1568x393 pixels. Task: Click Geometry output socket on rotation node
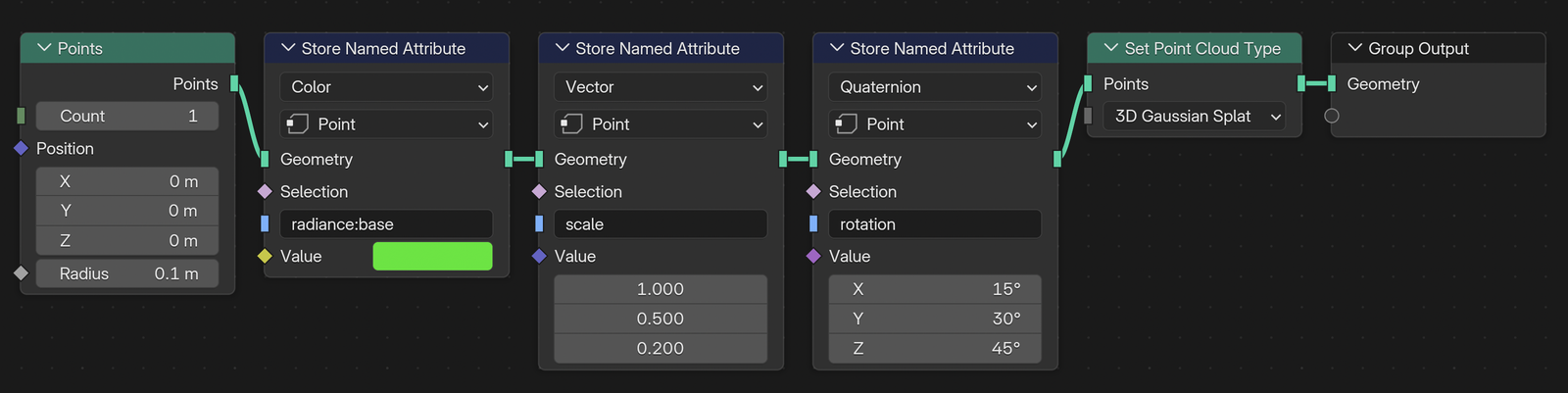[x=1057, y=159]
